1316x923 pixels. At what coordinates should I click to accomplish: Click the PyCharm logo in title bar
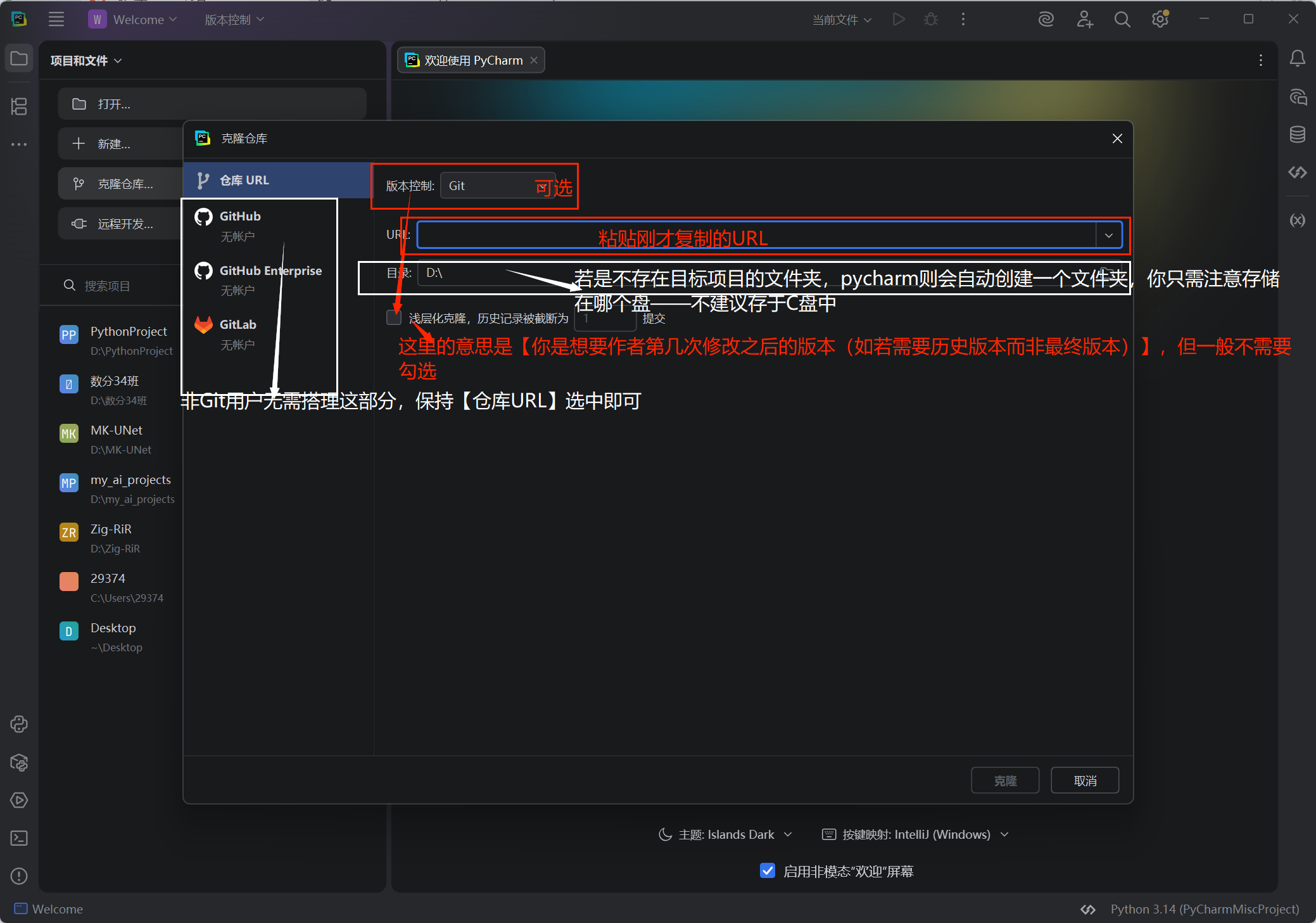click(19, 19)
